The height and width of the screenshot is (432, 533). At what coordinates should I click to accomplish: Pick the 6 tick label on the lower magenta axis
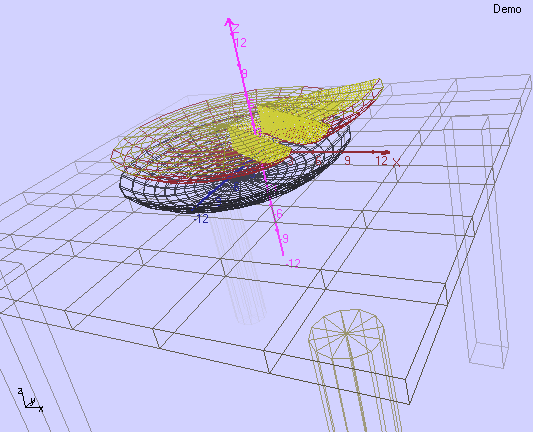(279, 214)
